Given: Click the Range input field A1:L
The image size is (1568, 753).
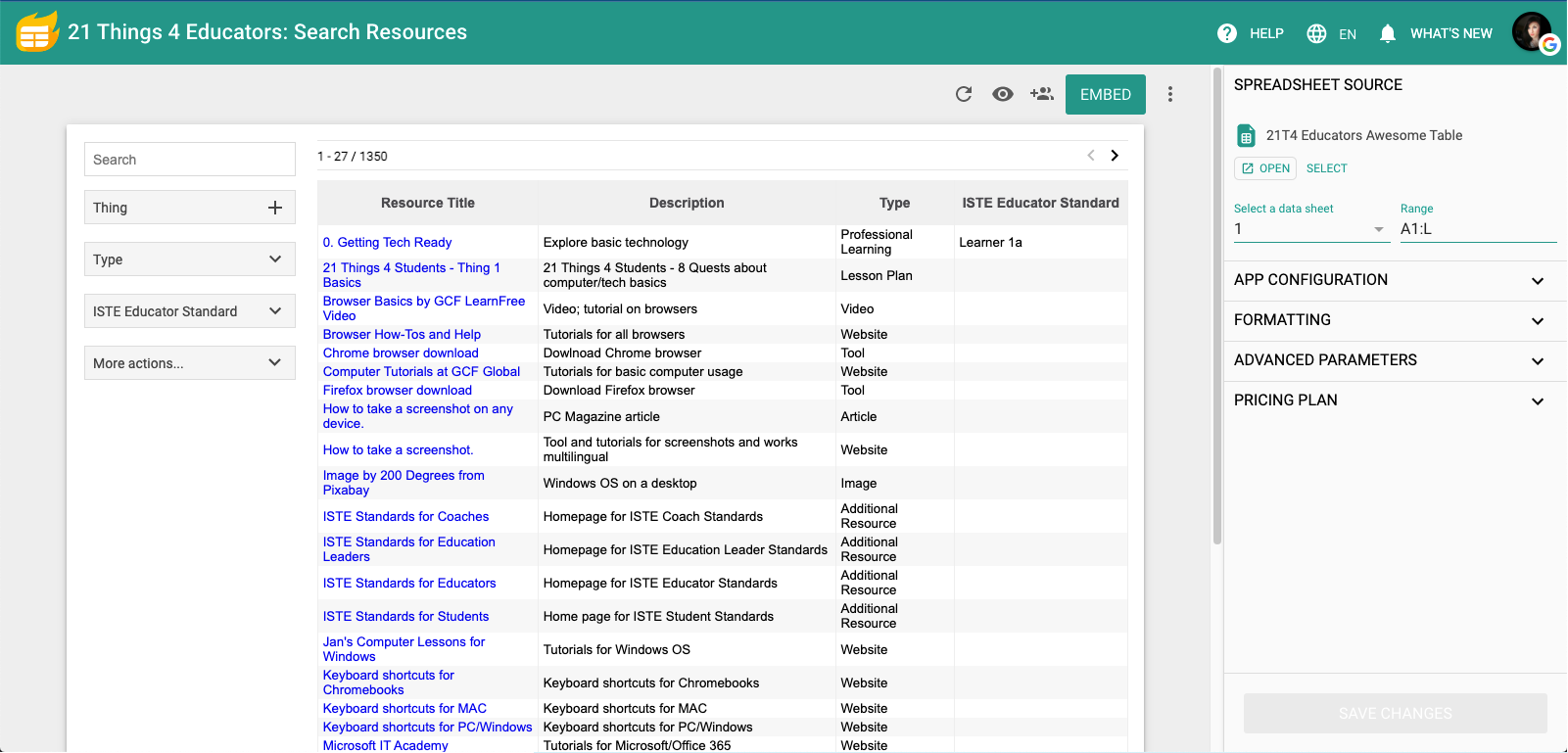Looking at the screenshot, I should coord(1478,229).
